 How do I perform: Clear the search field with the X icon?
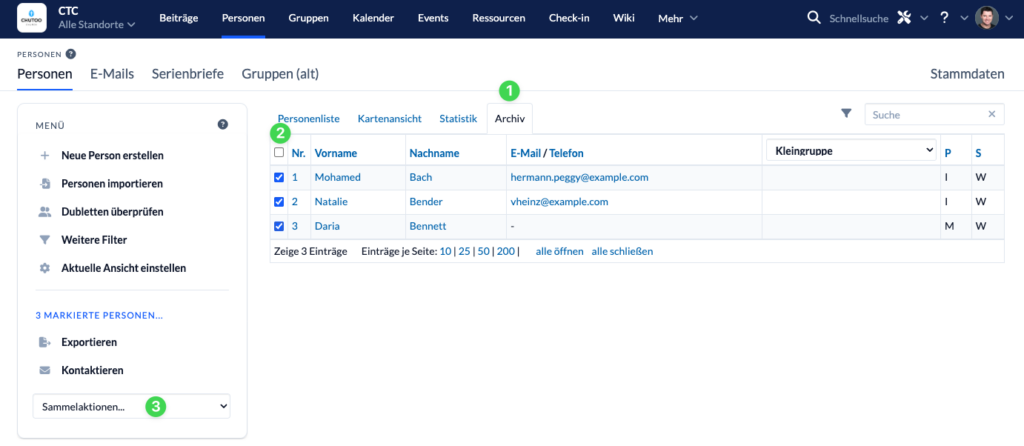click(x=992, y=115)
